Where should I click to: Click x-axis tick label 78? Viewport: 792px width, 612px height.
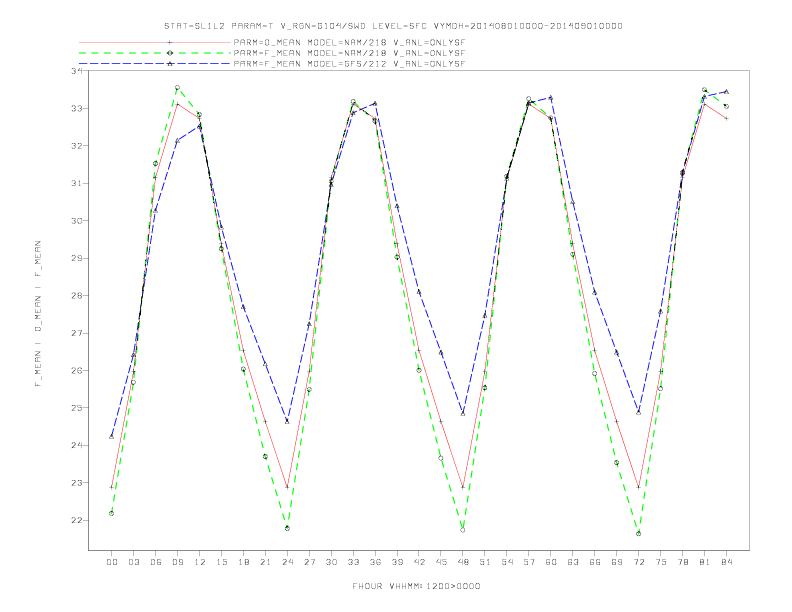[x=682, y=562]
